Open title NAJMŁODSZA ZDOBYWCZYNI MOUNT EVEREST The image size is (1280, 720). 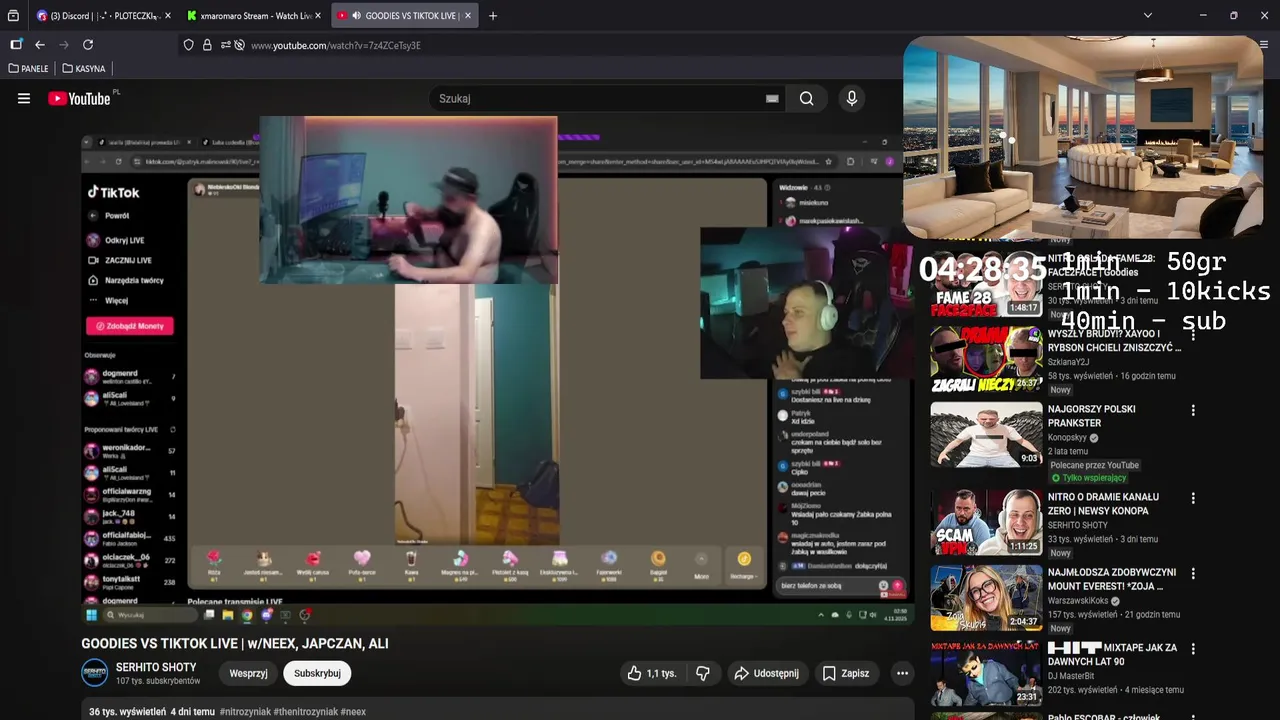pos(1112,579)
